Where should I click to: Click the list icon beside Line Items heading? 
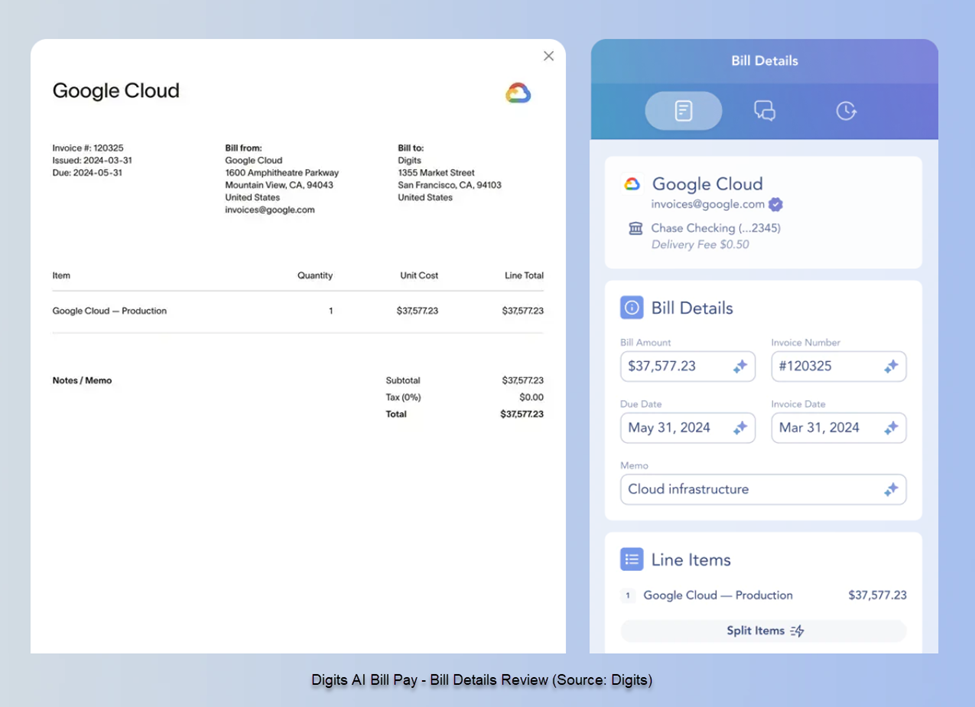pyautogui.click(x=632, y=559)
